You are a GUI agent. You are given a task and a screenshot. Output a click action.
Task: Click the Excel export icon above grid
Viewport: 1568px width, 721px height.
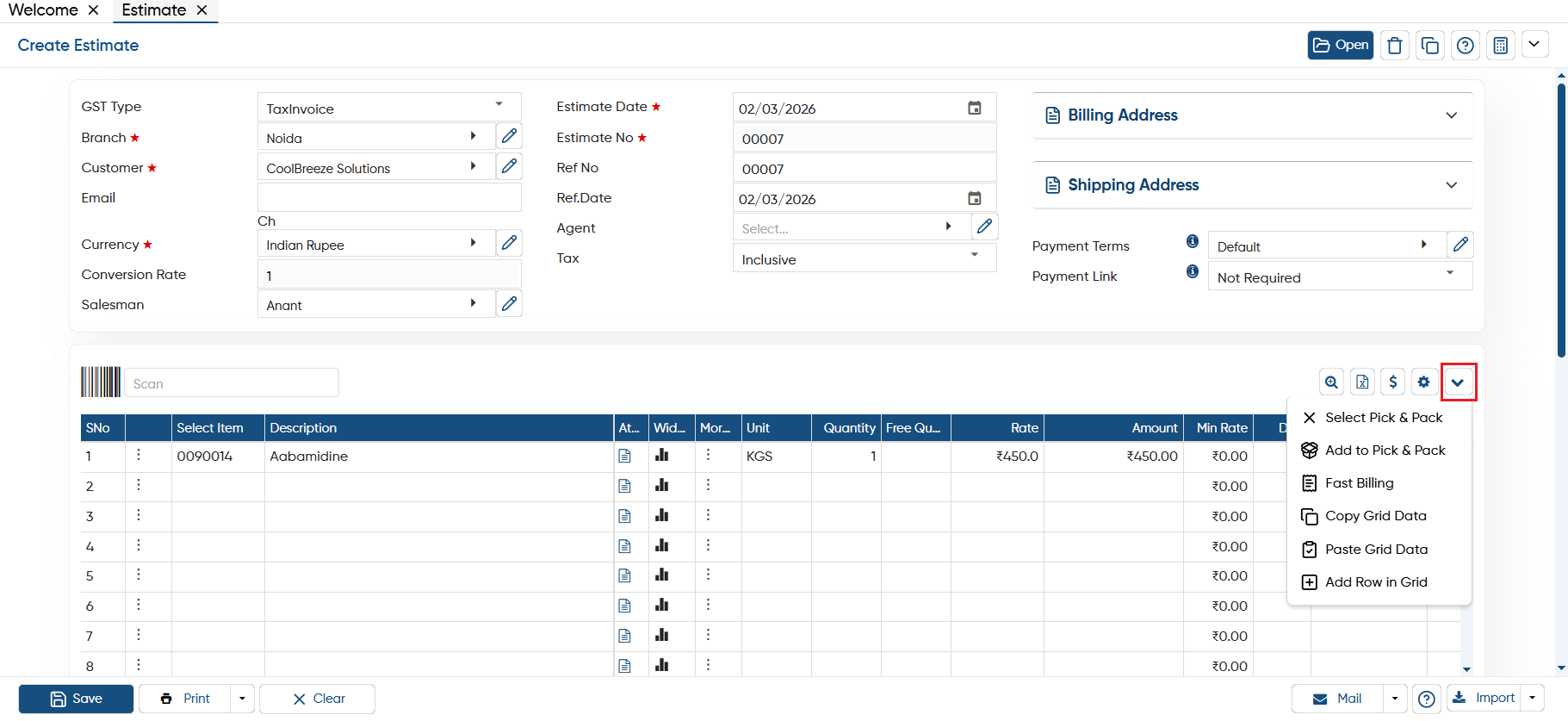click(1362, 382)
